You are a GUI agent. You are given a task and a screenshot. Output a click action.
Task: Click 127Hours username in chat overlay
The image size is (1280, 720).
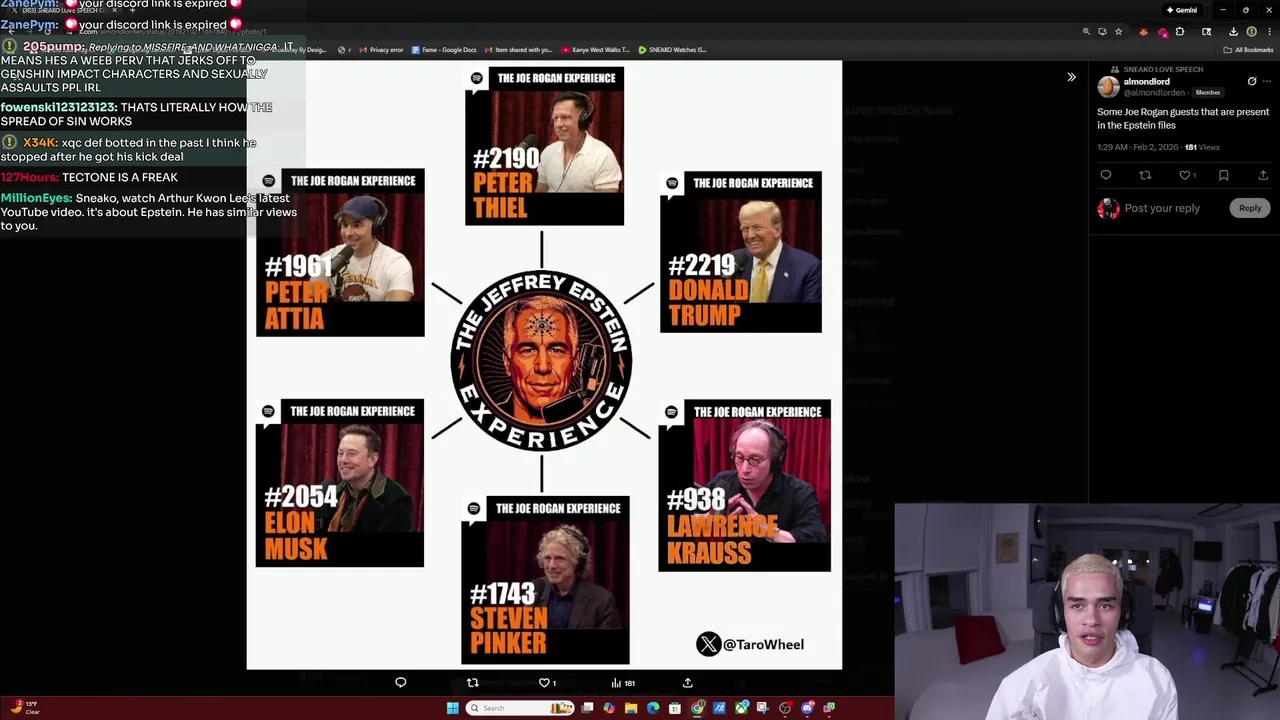(30, 177)
